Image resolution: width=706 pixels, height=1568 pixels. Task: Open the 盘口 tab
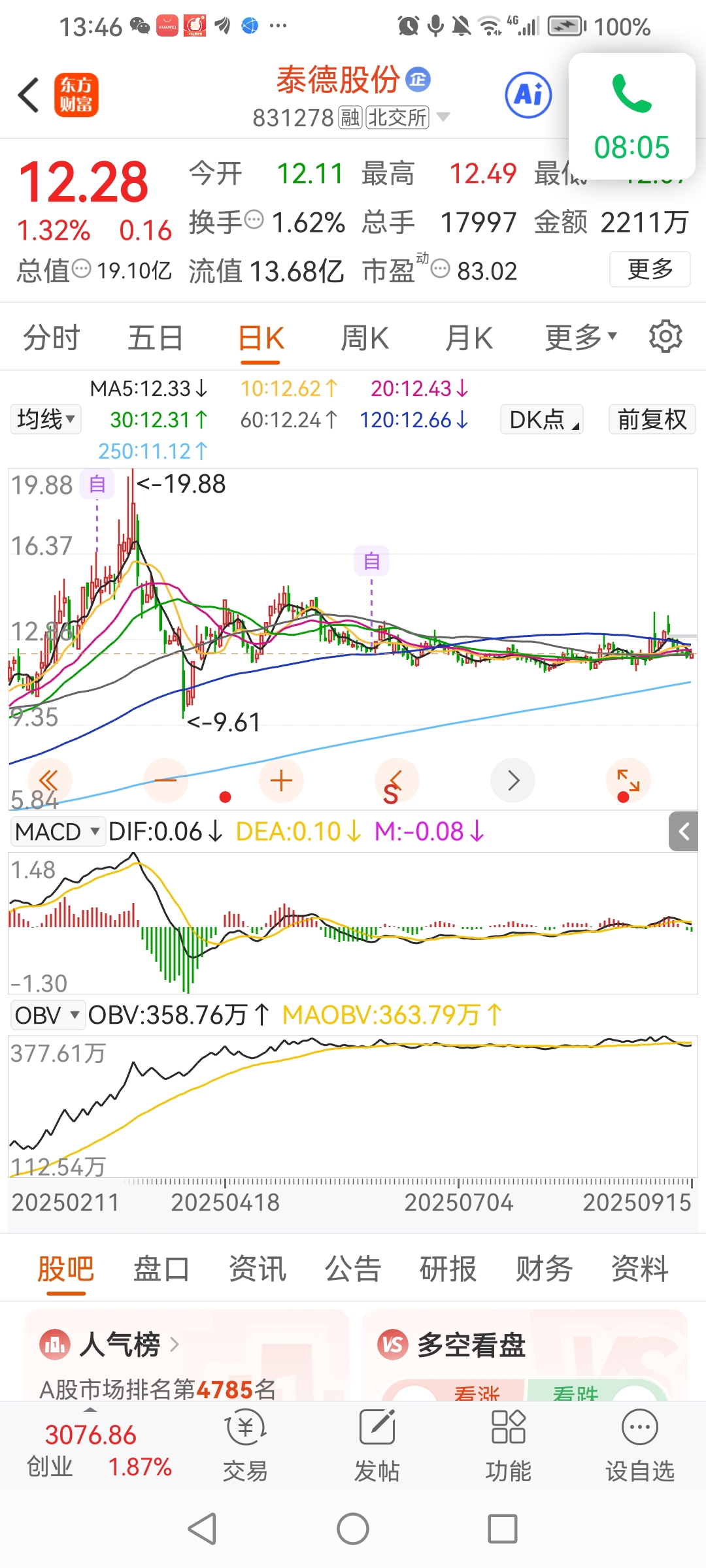[x=161, y=1269]
